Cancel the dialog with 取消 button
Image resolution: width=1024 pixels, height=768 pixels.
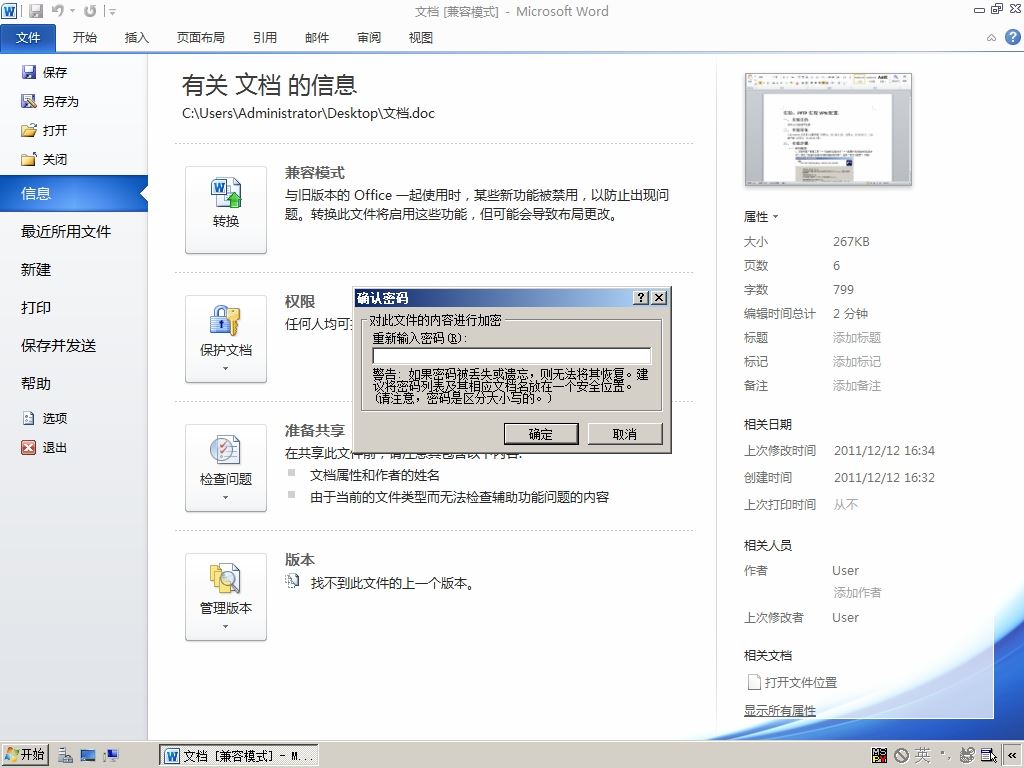[x=625, y=434]
